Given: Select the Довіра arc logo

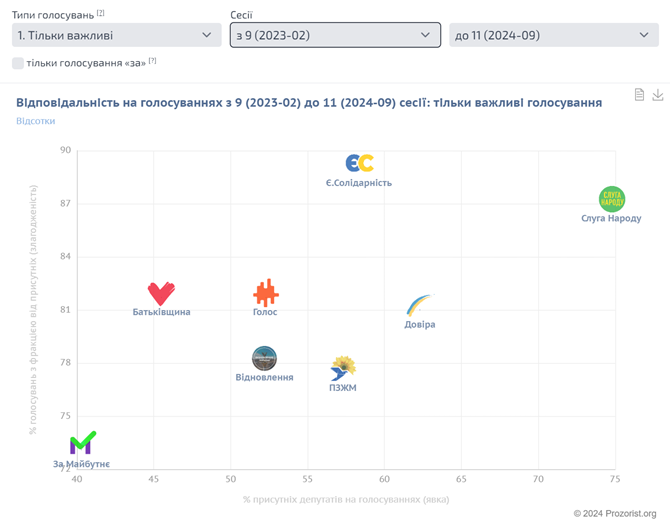Looking at the screenshot, I should 419,305.
